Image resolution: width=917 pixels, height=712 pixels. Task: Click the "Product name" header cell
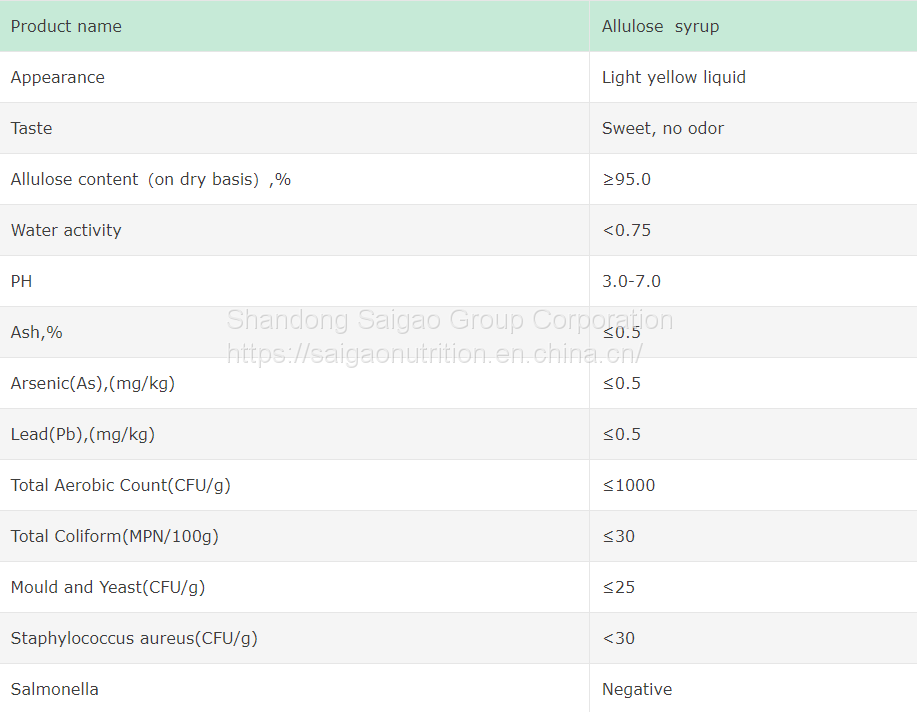pos(66,27)
